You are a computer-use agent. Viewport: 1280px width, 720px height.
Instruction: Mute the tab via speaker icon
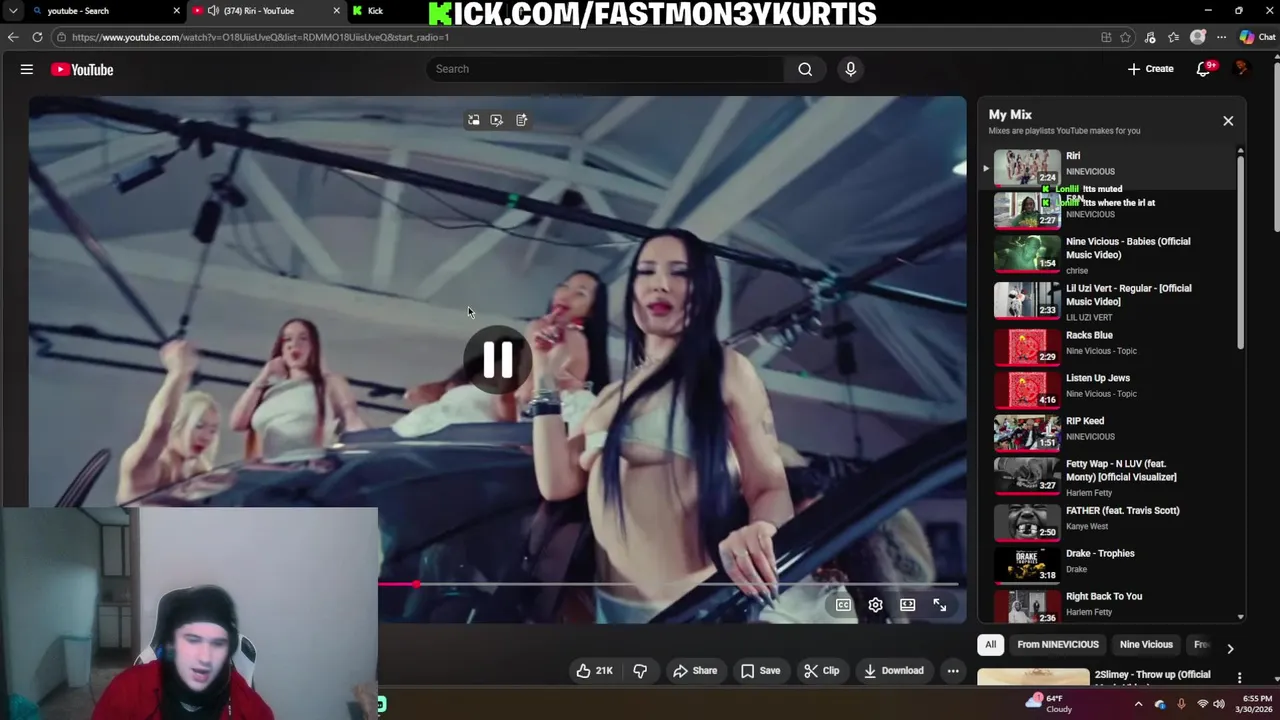(x=213, y=11)
